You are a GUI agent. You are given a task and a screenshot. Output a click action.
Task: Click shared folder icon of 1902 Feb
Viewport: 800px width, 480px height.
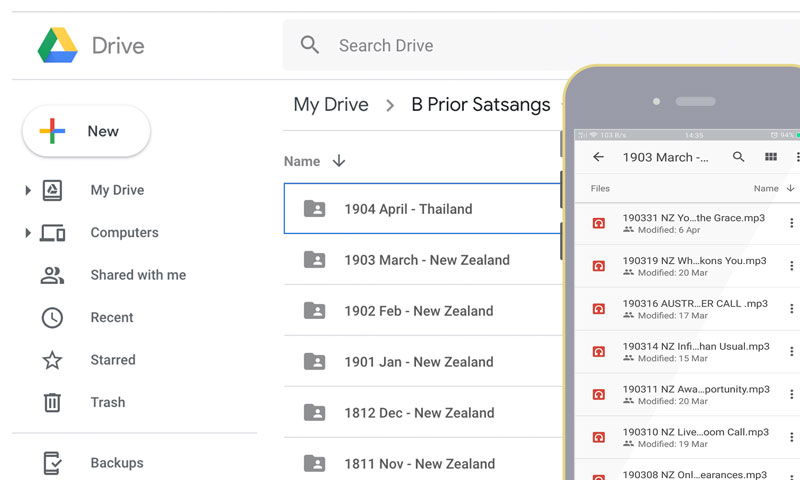coord(314,310)
